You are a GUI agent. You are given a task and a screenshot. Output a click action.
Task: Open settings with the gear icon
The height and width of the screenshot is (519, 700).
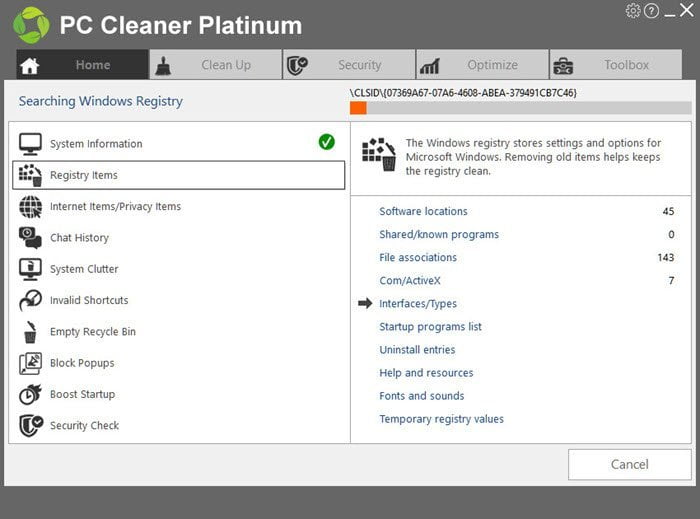(x=633, y=11)
